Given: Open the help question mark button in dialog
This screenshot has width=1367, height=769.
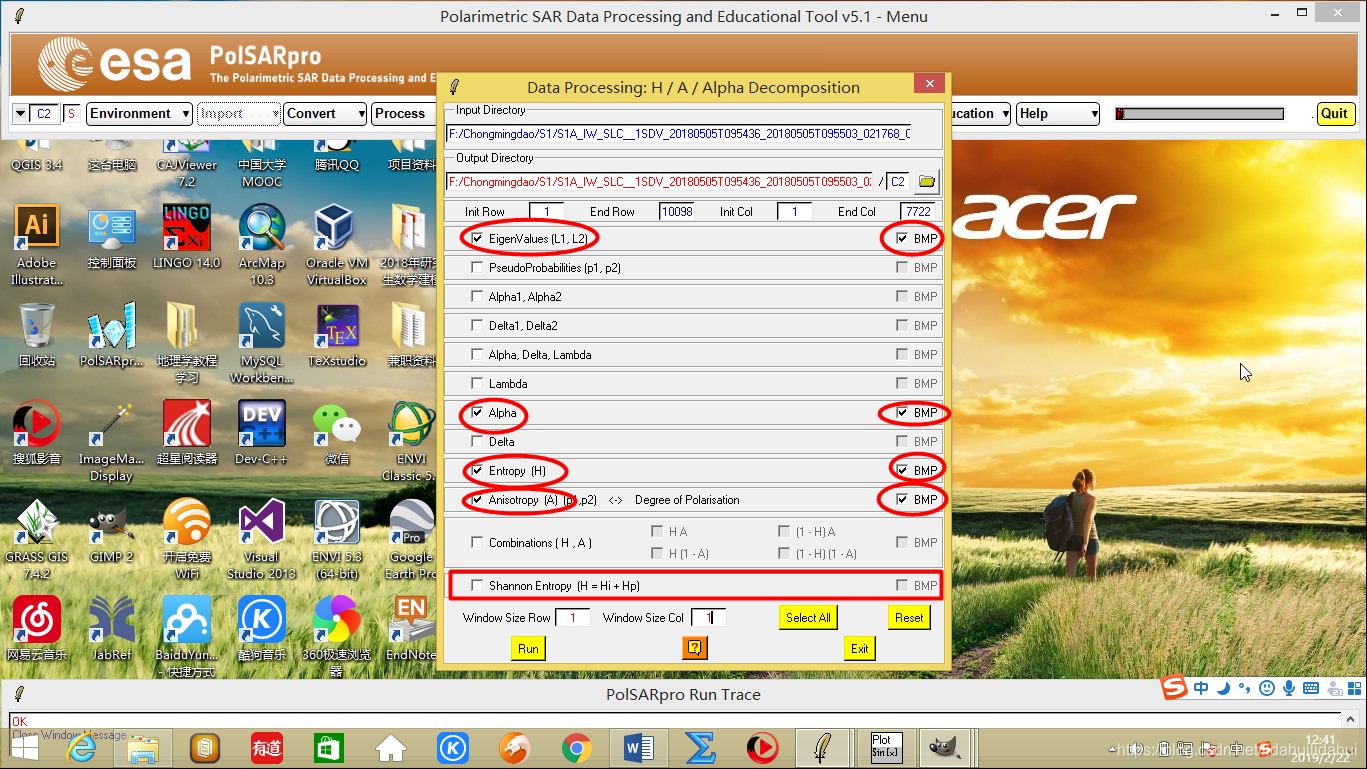Looking at the screenshot, I should [695, 649].
